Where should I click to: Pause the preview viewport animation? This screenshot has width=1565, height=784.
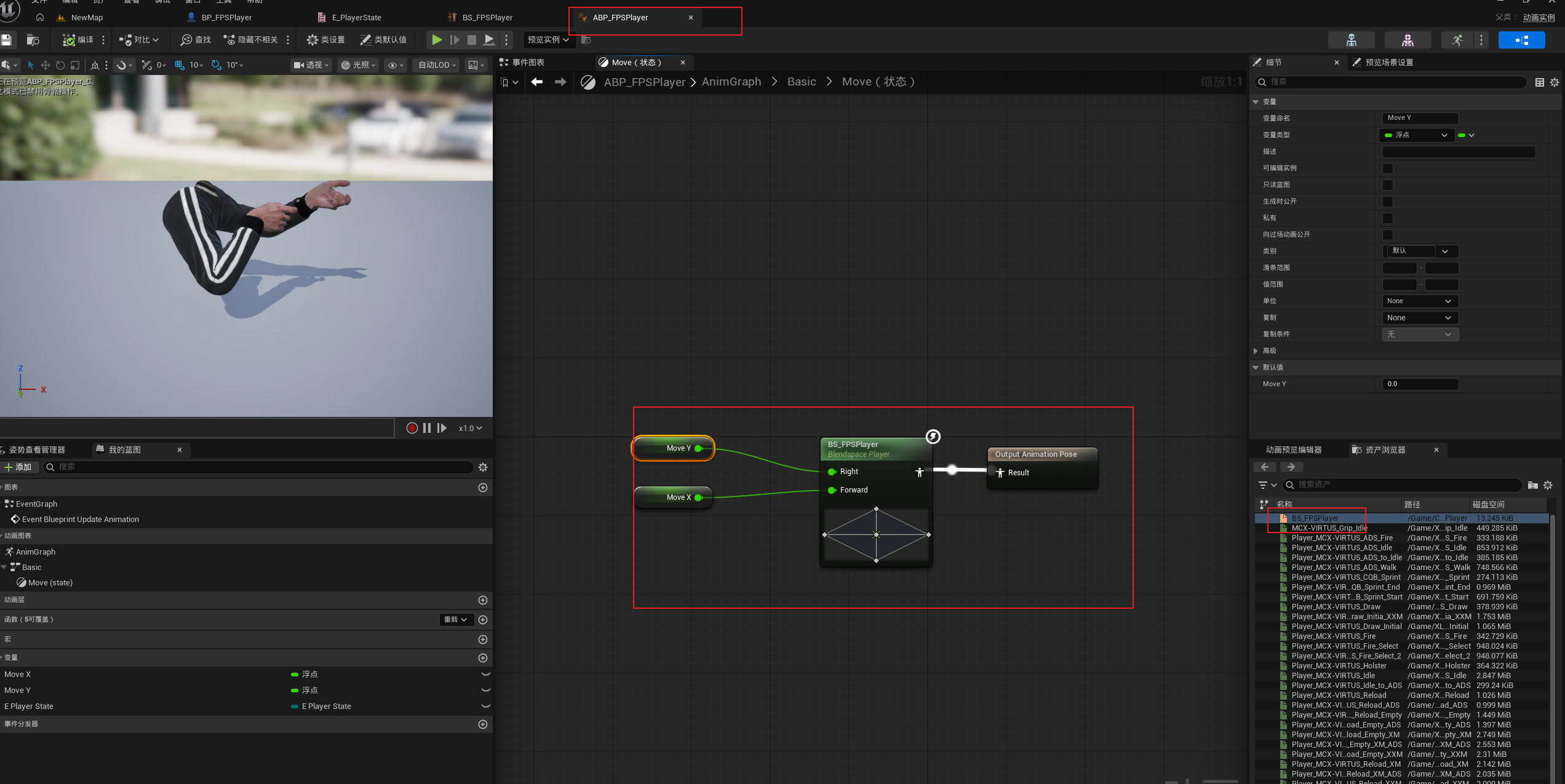pyautogui.click(x=427, y=428)
